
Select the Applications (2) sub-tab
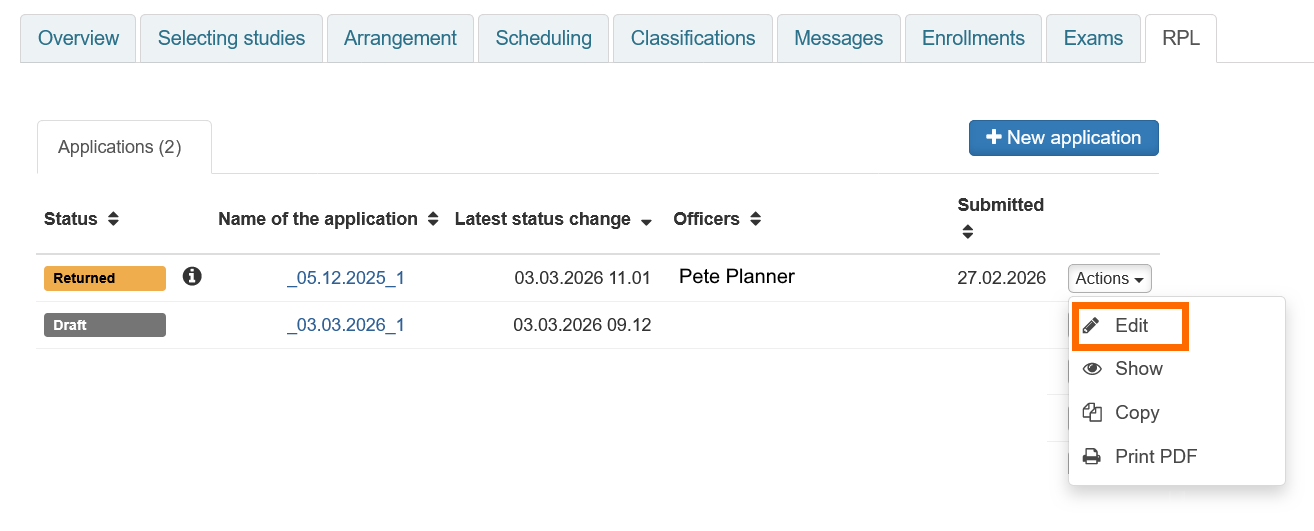click(120, 147)
